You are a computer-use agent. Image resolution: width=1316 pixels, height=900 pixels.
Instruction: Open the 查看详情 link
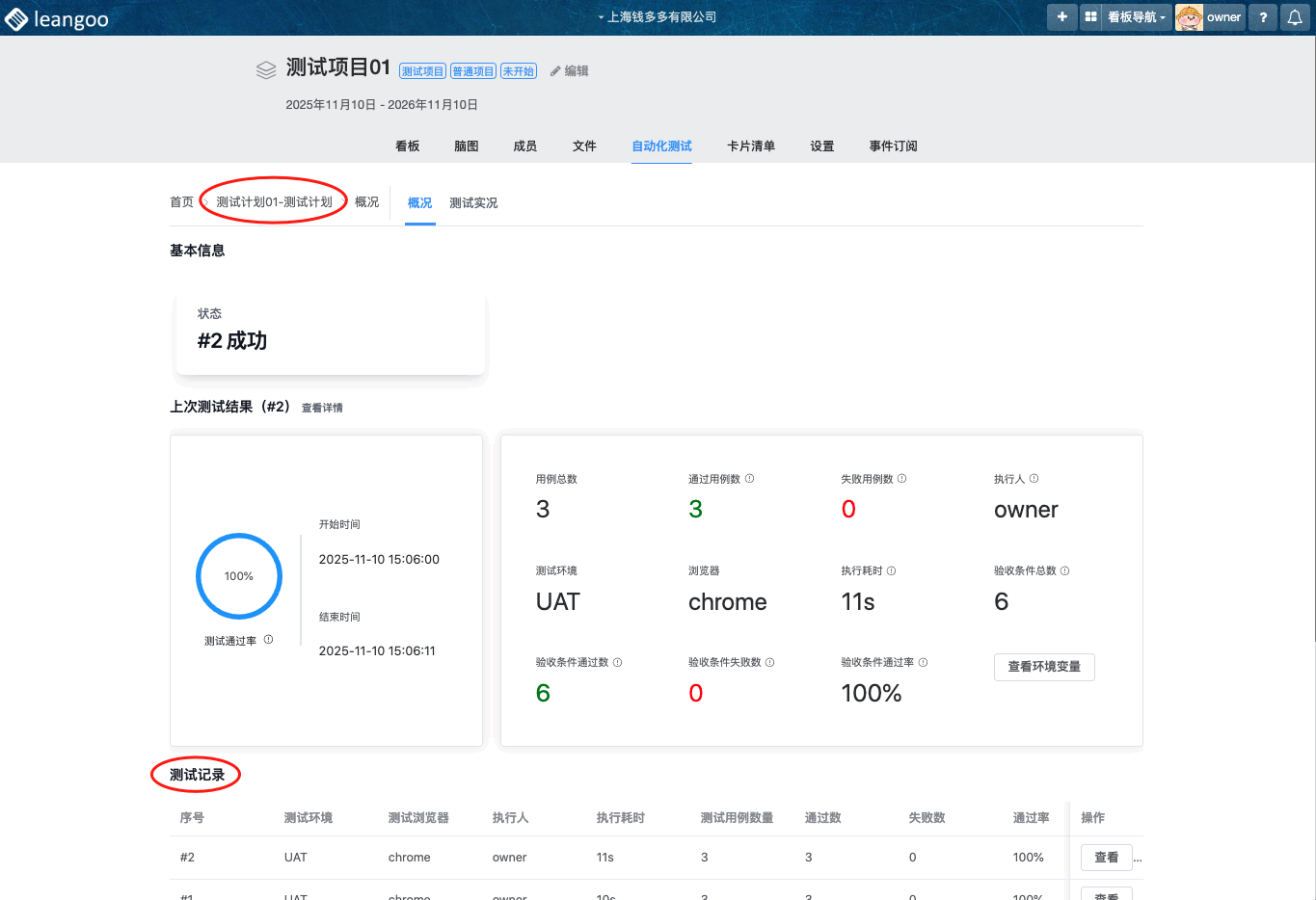tap(322, 408)
